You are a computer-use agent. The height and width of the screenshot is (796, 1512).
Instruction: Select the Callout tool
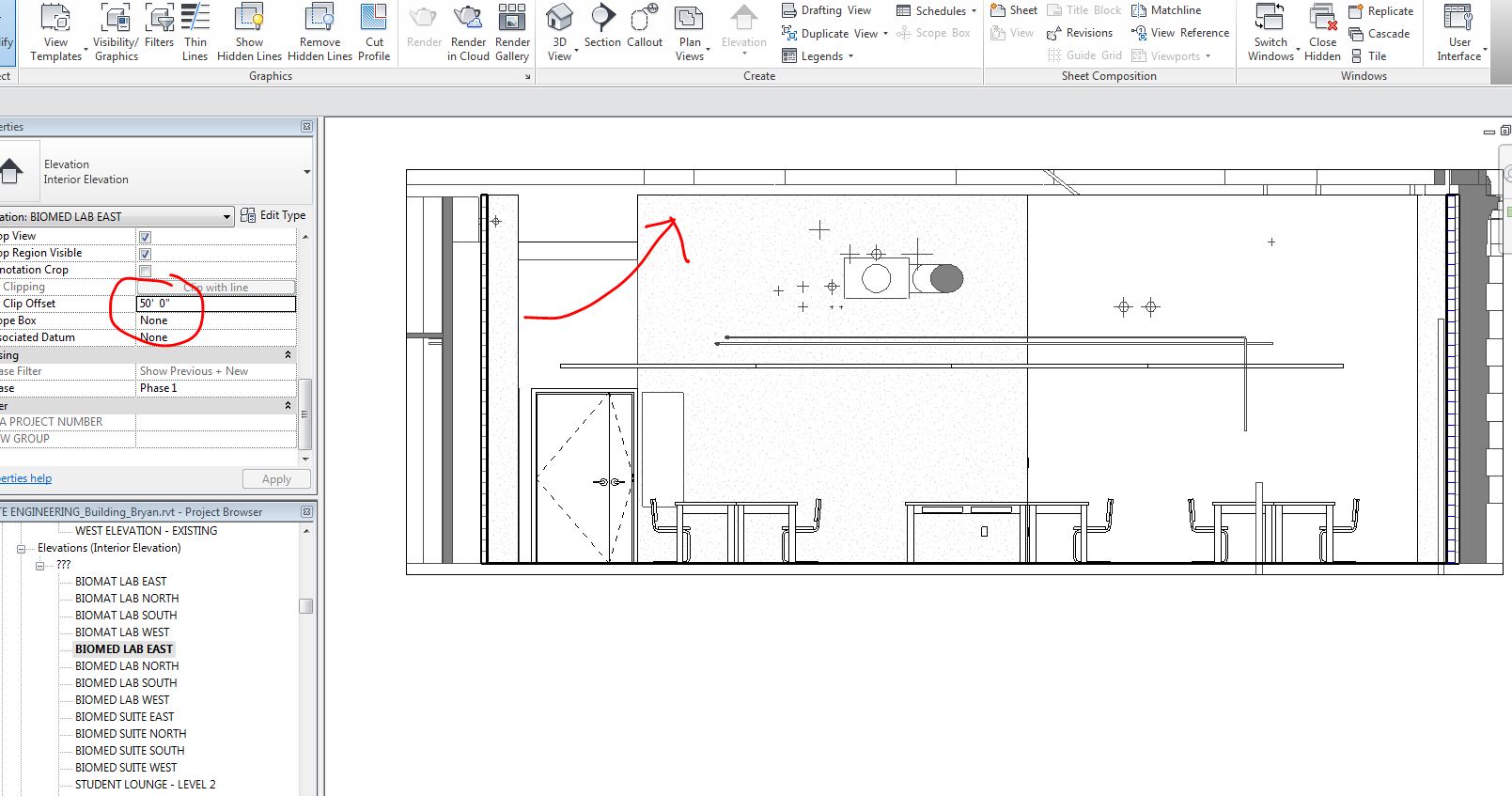[645, 19]
